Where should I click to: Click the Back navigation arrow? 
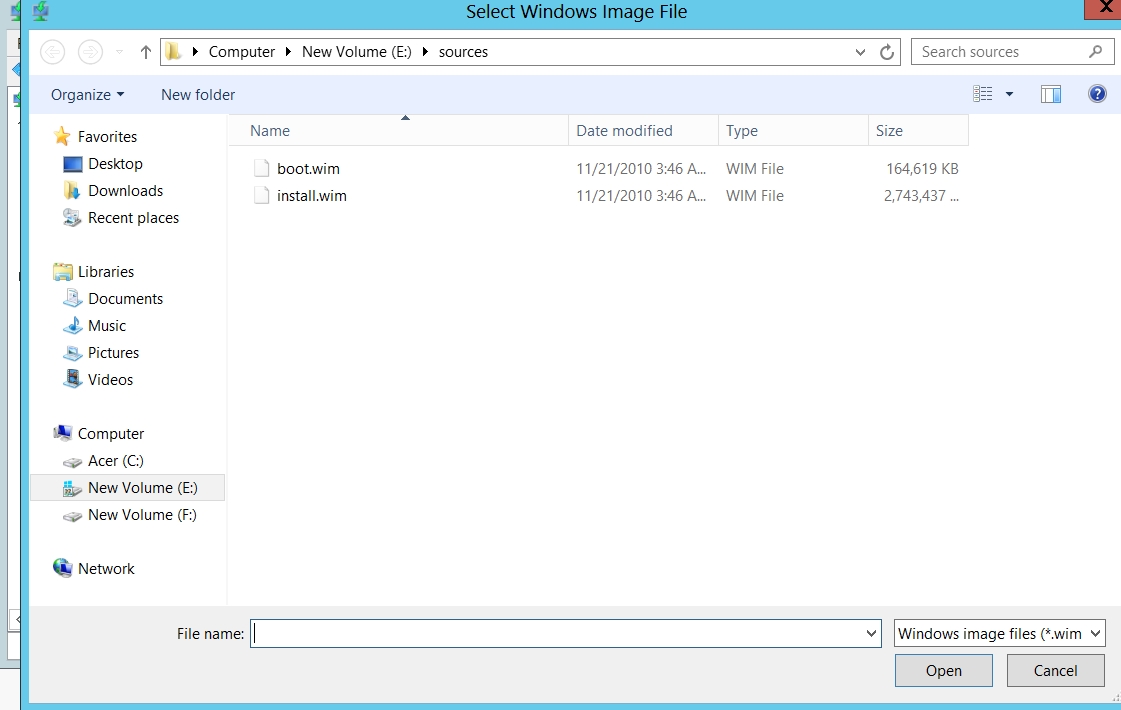pos(52,51)
